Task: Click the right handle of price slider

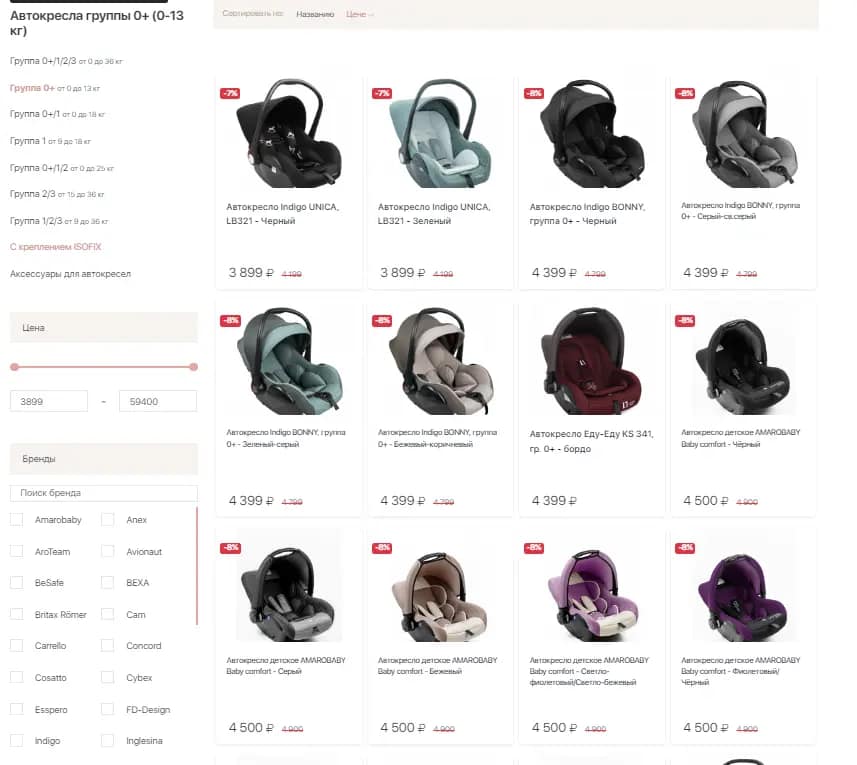Action: (193, 367)
